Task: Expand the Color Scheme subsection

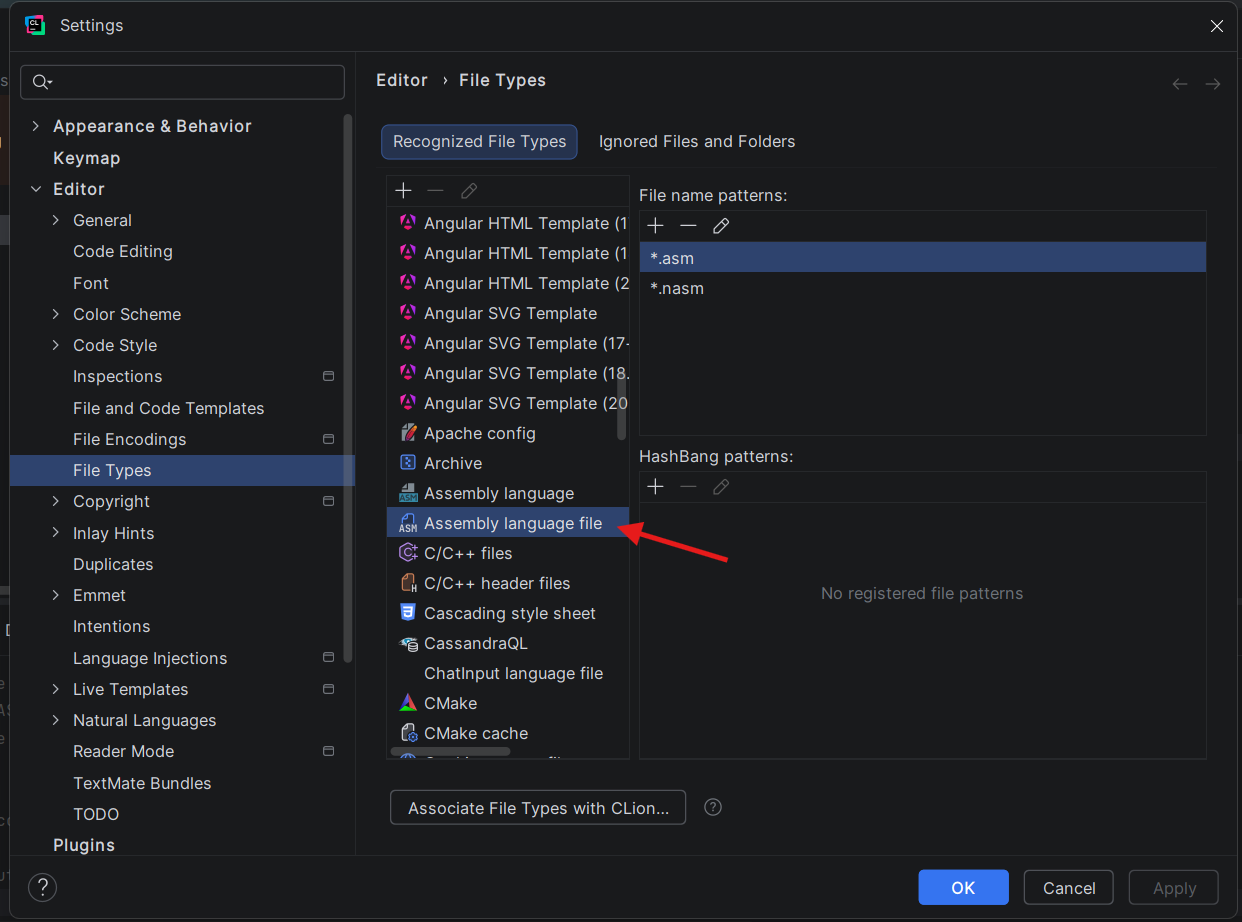Action: pyautogui.click(x=56, y=314)
